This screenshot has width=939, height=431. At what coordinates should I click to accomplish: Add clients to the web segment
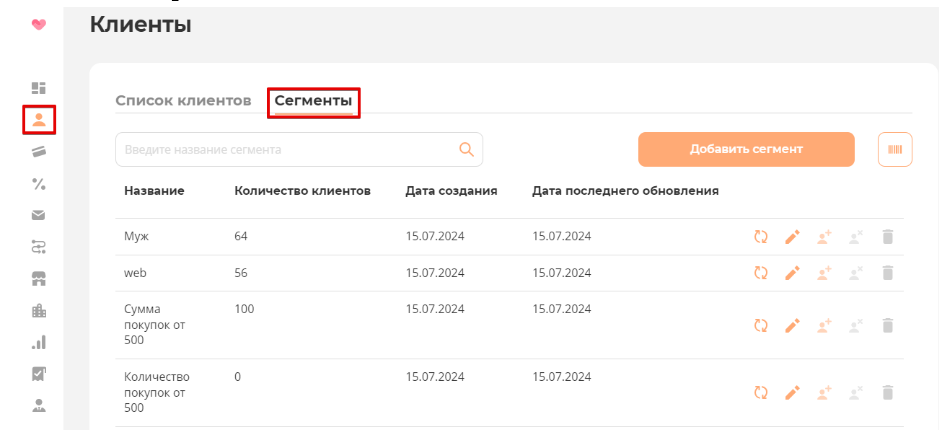click(x=824, y=273)
